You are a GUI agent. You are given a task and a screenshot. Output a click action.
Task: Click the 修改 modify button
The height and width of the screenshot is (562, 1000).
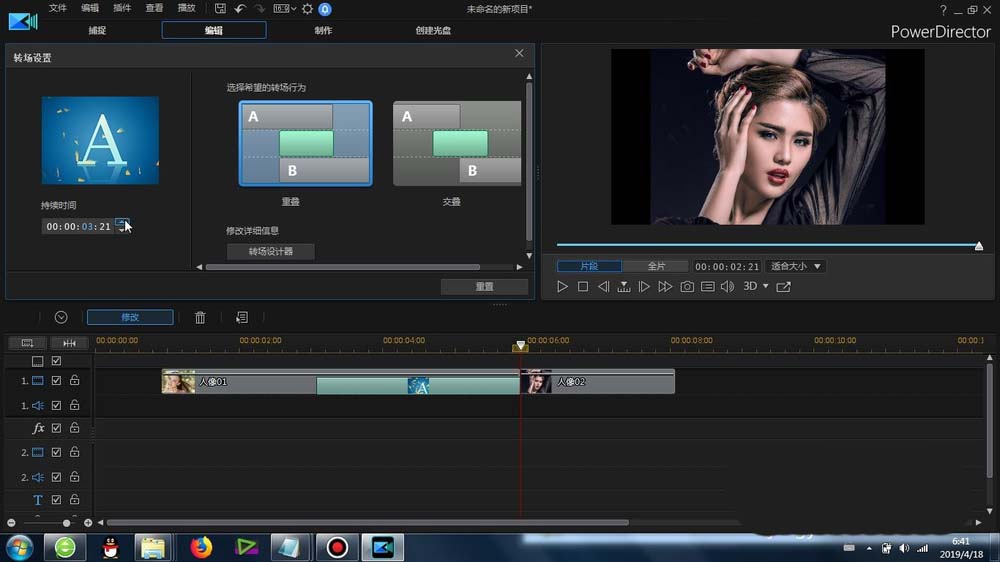click(x=130, y=317)
